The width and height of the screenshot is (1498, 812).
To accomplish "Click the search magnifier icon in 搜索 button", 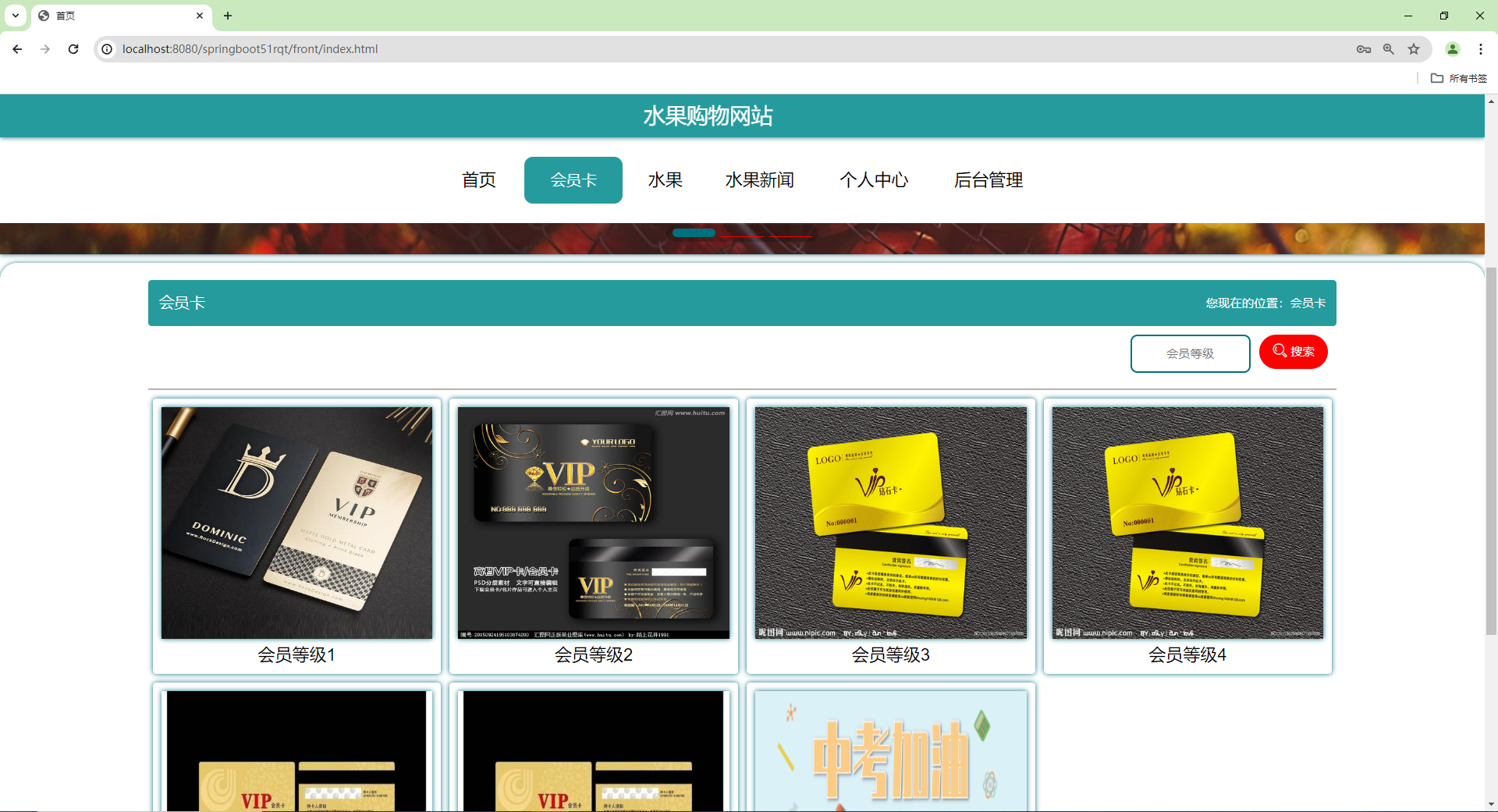I will tap(1279, 351).
